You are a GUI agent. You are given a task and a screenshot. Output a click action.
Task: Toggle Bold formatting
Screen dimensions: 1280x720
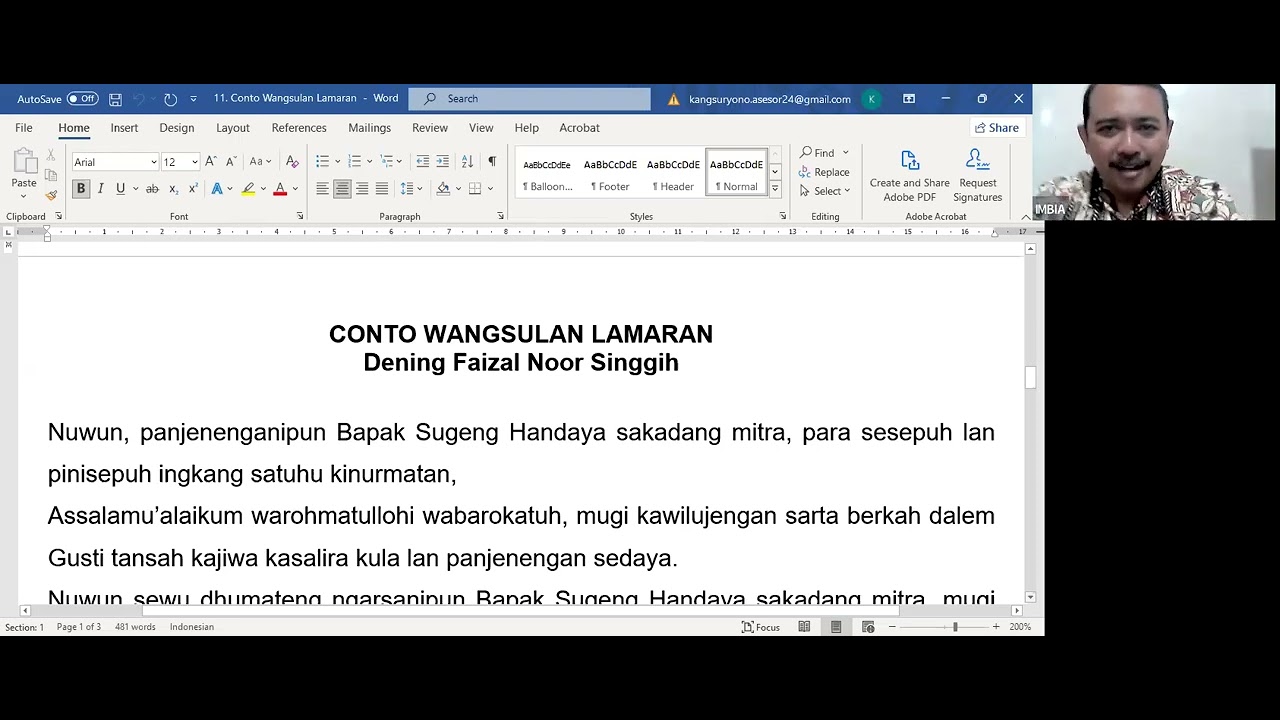click(81, 189)
